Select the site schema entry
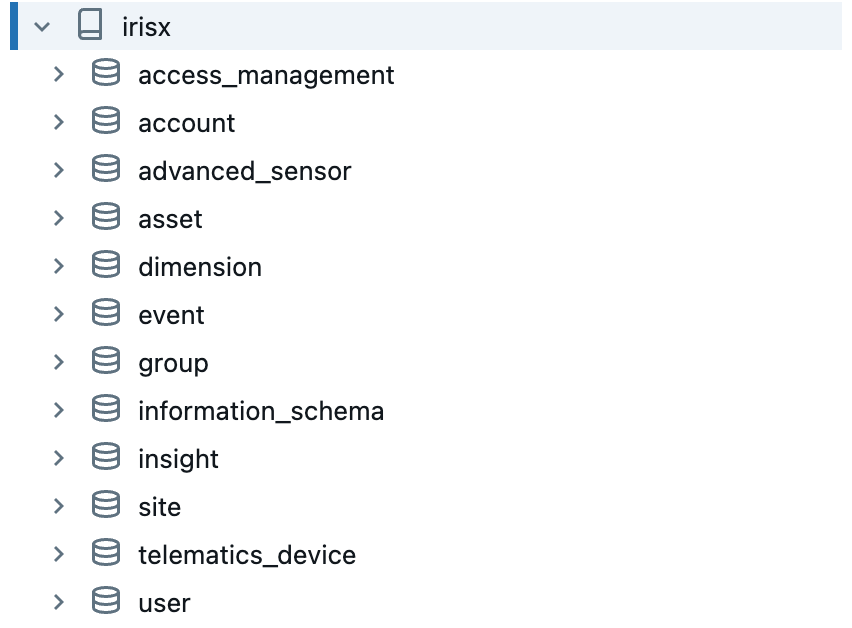This screenshot has height=628, width=852. click(x=159, y=506)
